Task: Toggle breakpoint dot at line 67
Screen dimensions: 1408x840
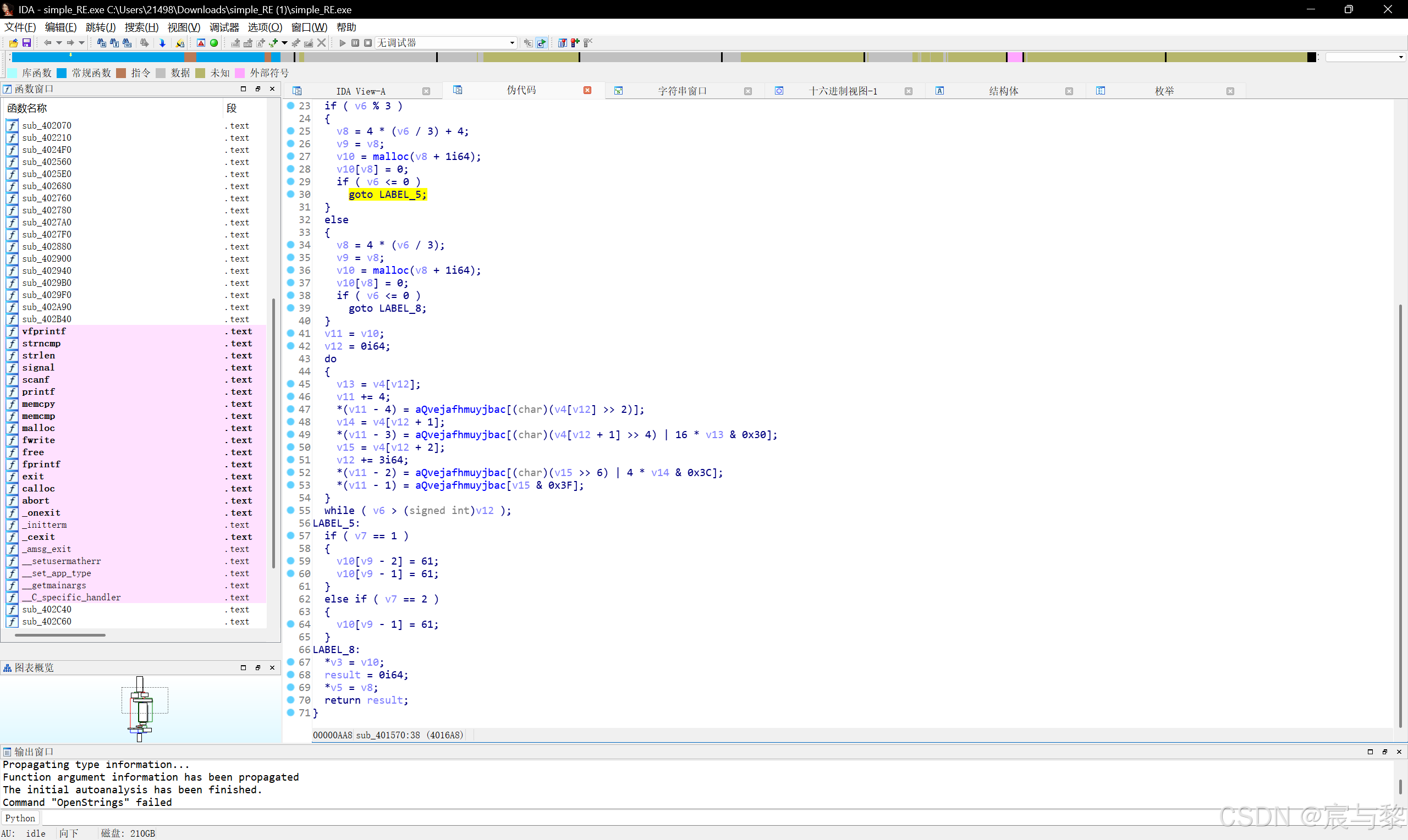Action: (290, 662)
